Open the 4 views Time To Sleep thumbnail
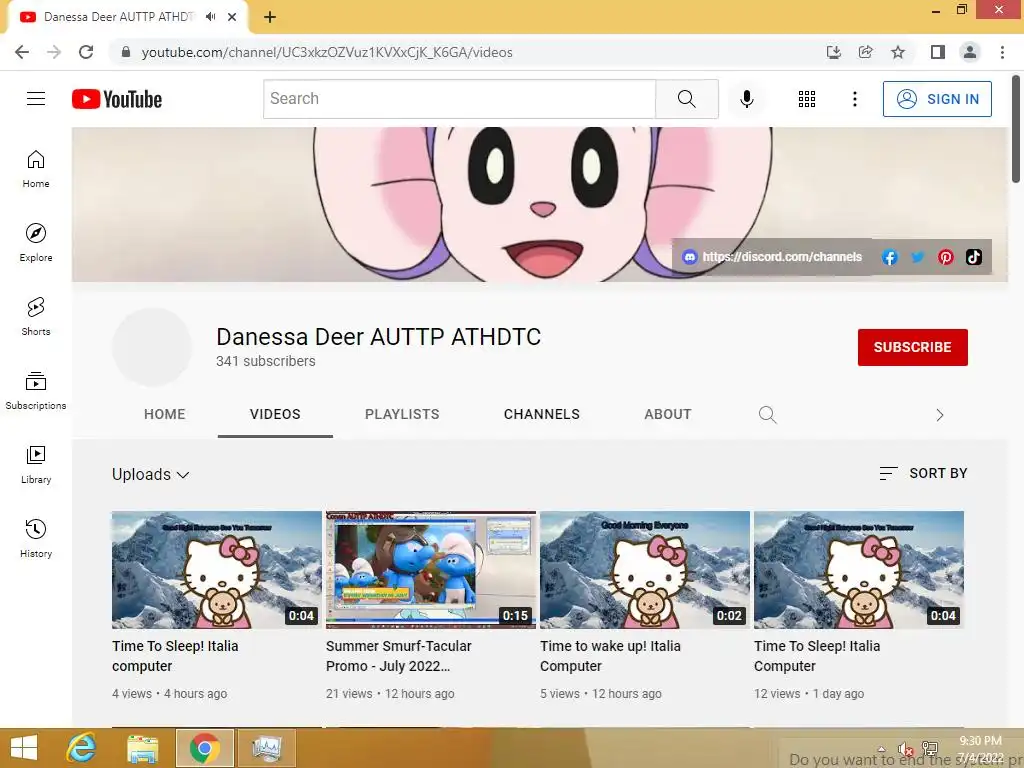1024x768 pixels. click(217, 569)
